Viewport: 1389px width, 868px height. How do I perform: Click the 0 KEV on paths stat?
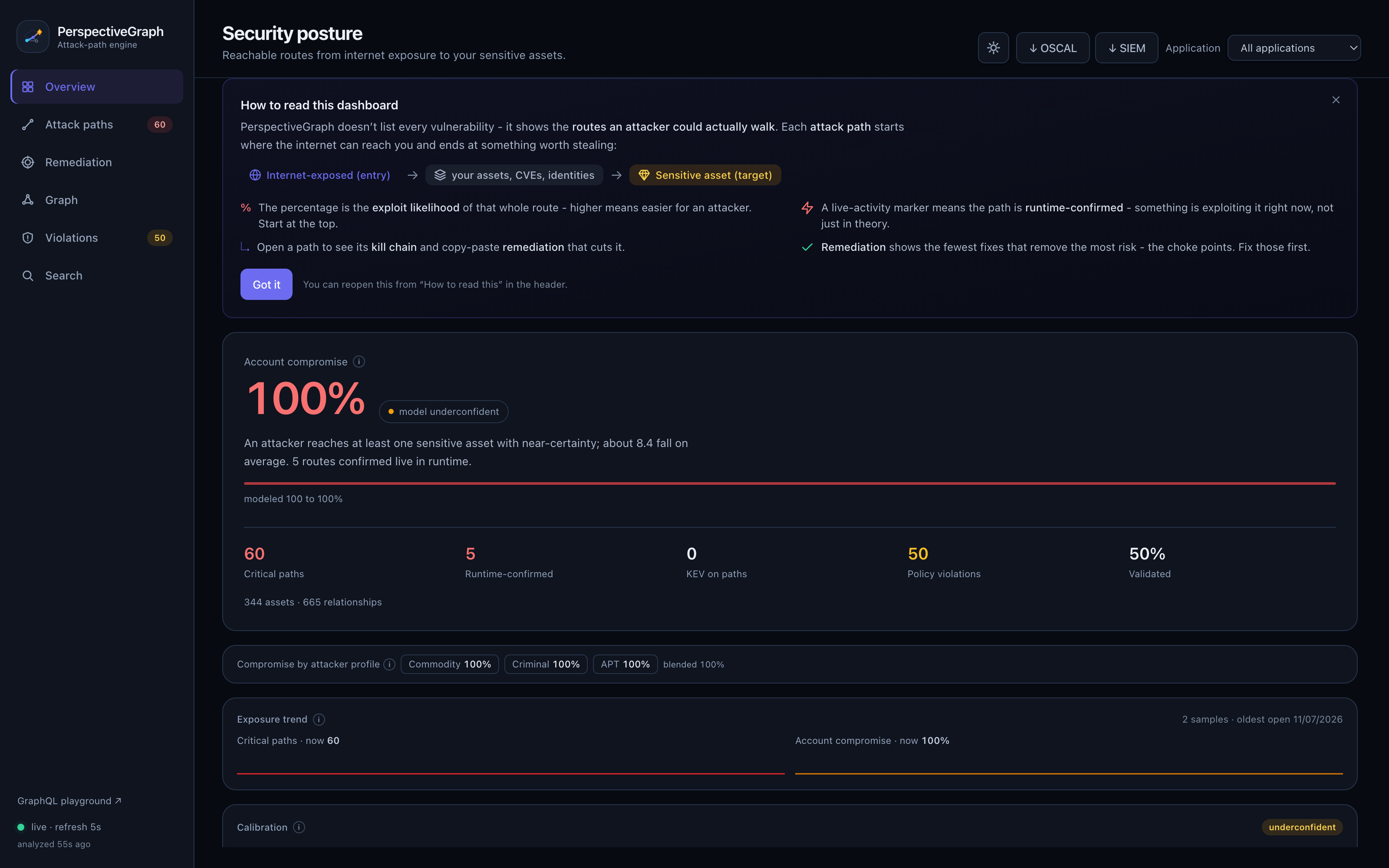point(716,562)
